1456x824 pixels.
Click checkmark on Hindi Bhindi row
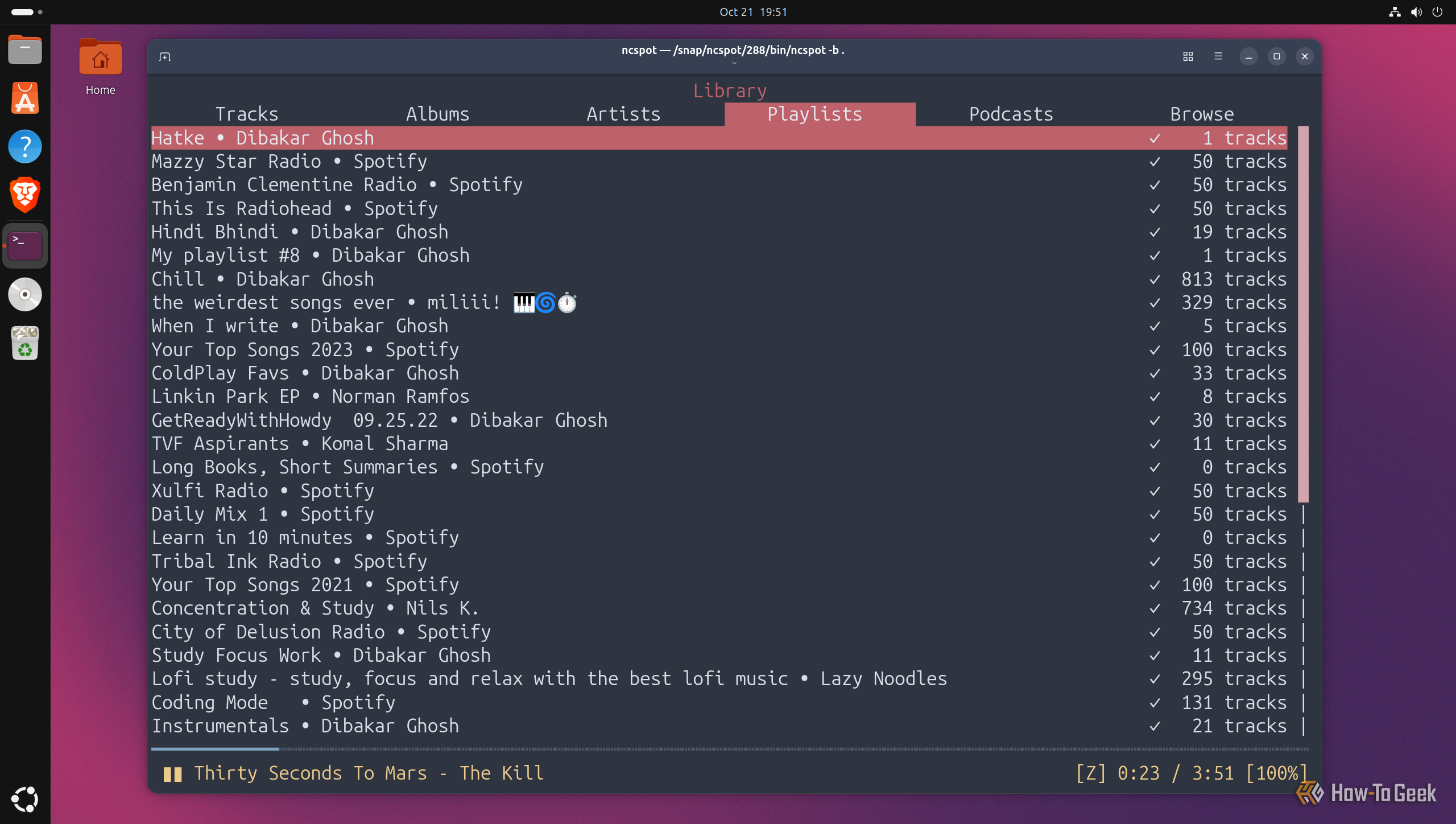[x=1155, y=232]
